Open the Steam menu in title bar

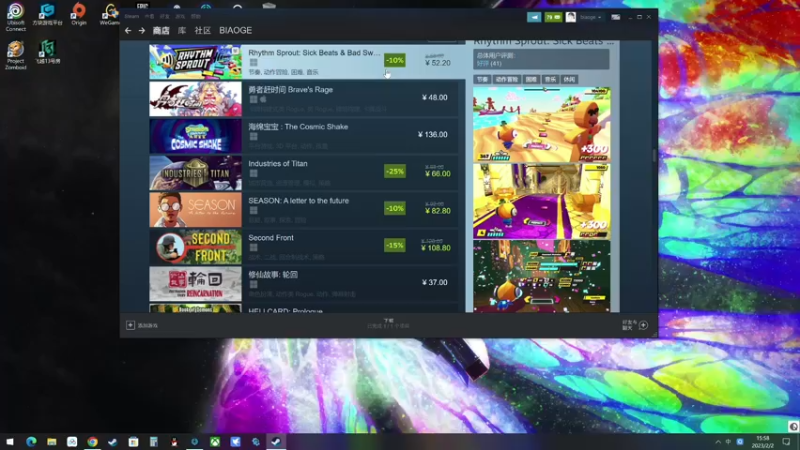click(132, 16)
